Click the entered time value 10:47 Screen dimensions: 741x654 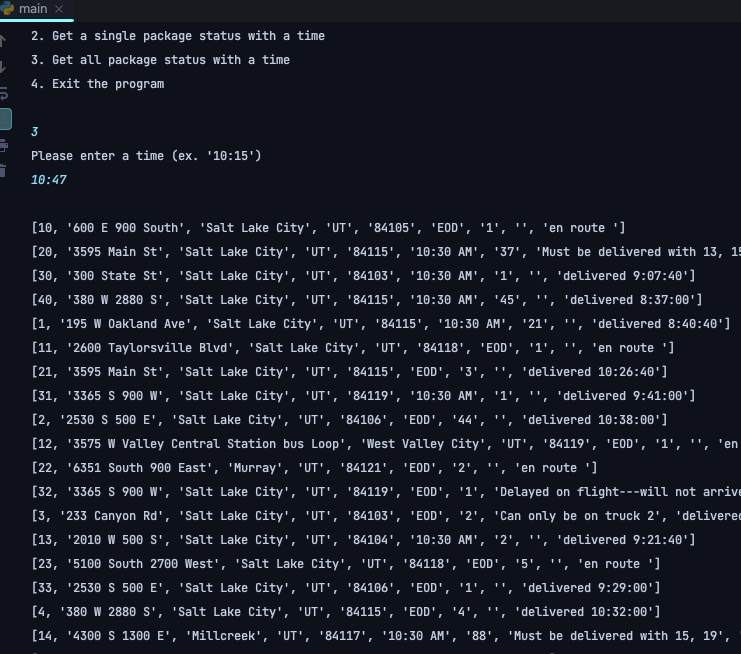tap(49, 180)
